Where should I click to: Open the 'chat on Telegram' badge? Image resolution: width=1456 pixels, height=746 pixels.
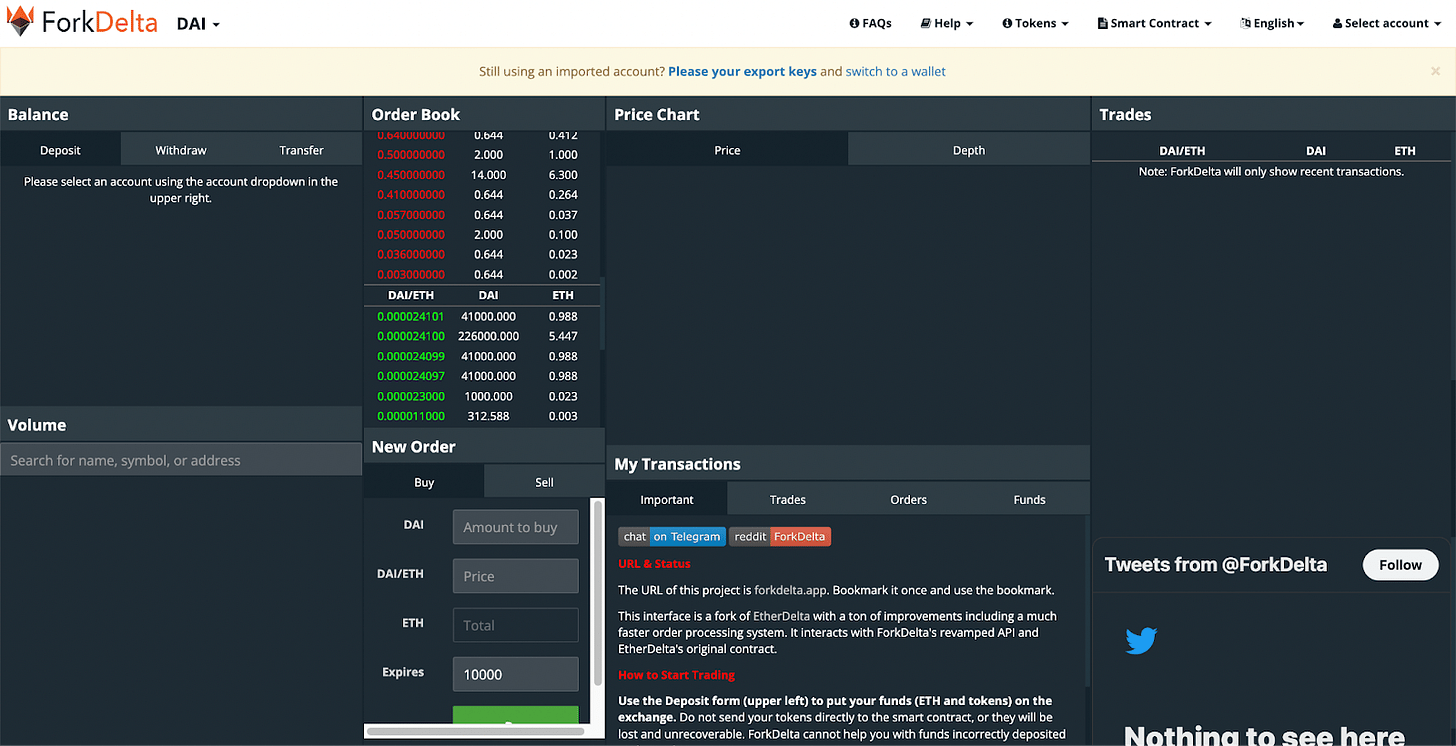671,536
